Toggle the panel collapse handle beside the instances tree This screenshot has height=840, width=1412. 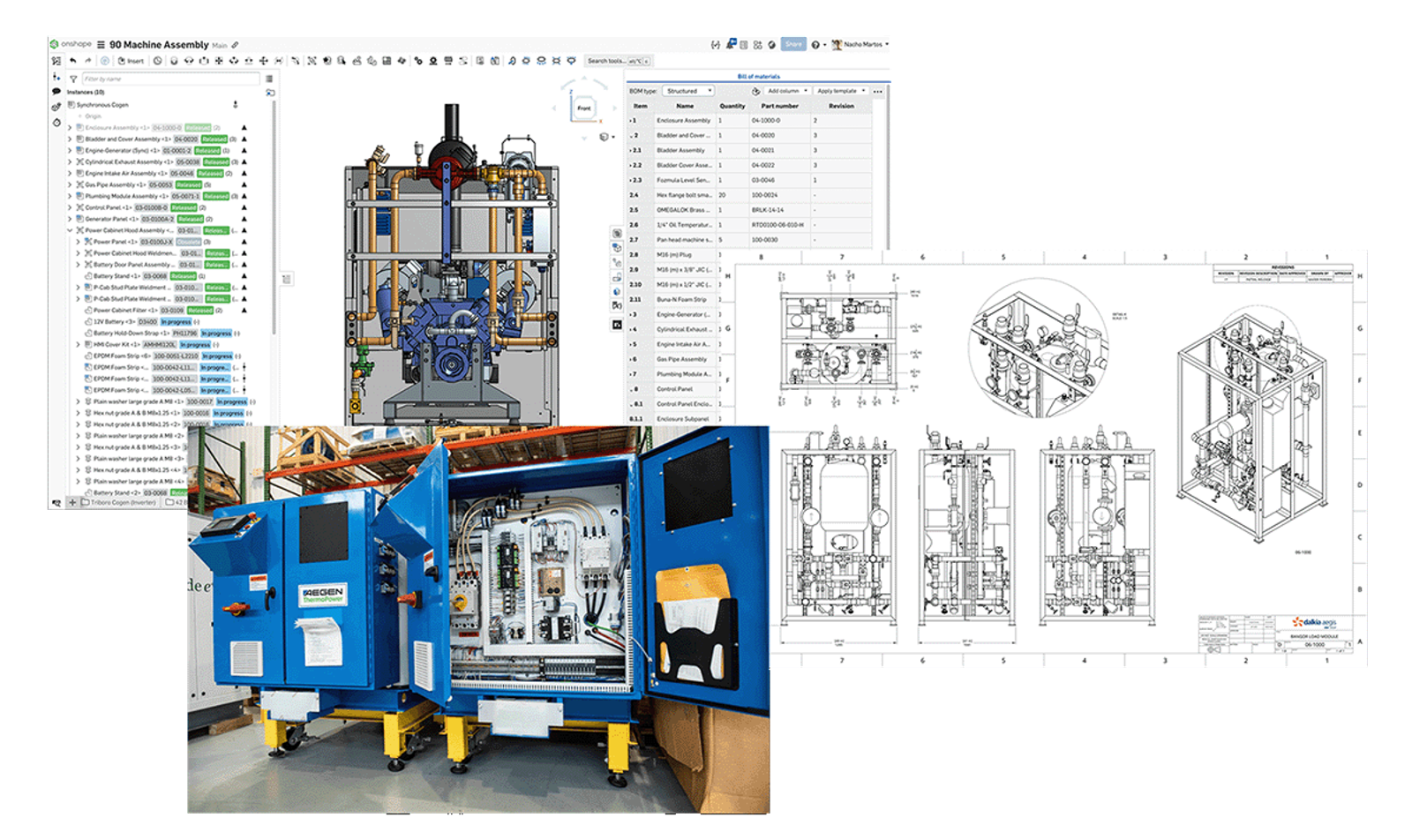pos(287,278)
